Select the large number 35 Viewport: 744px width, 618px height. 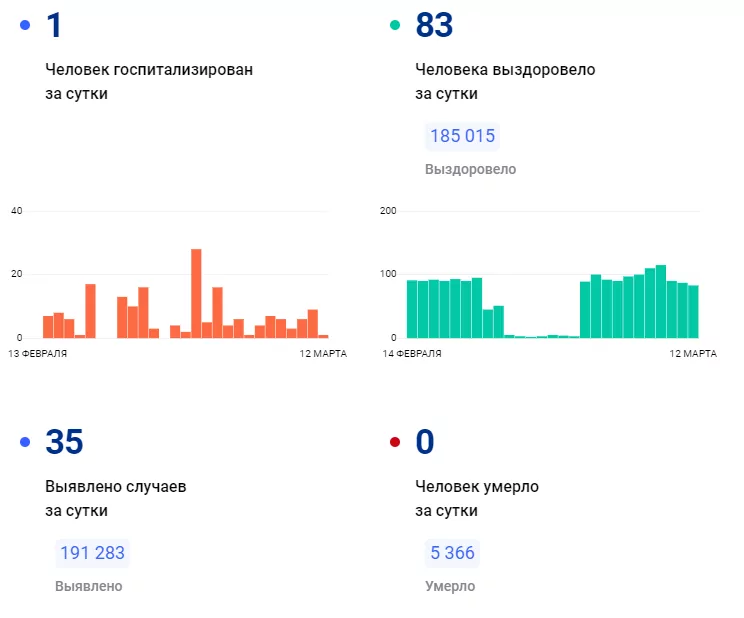[x=65, y=442]
